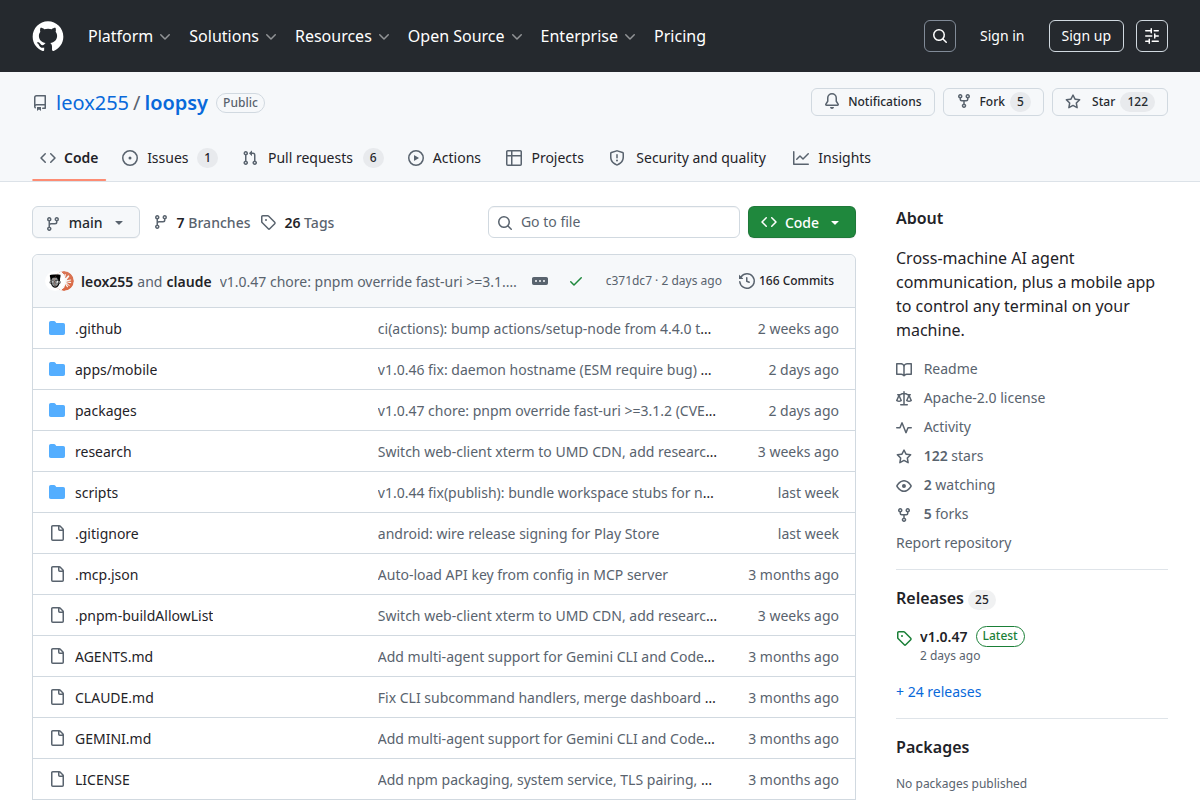This screenshot has height=800, width=1200.
Task: View the 122 stars link
Action: (940, 456)
